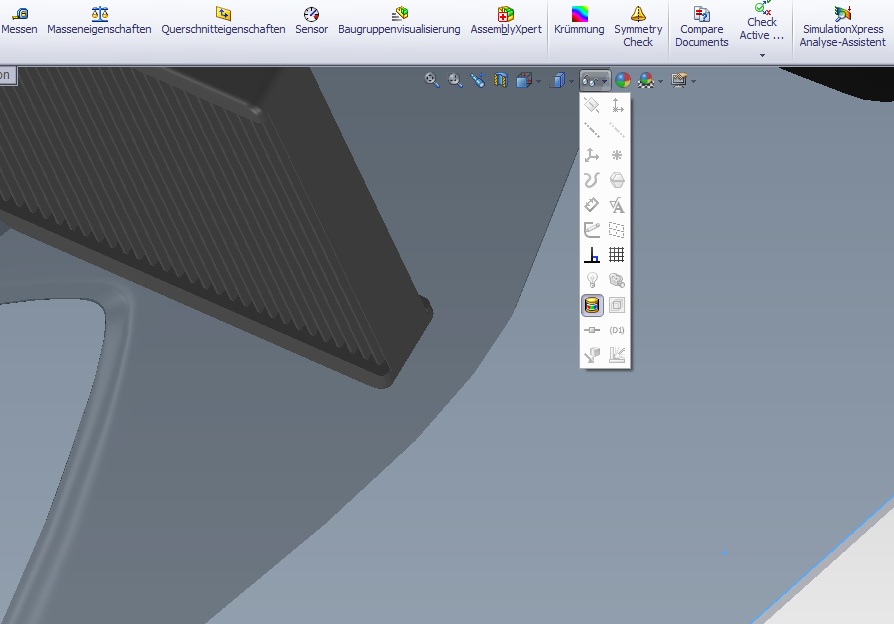Image resolution: width=894 pixels, height=624 pixels.
Task: Launch AssemblyXpert
Action: point(506,20)
